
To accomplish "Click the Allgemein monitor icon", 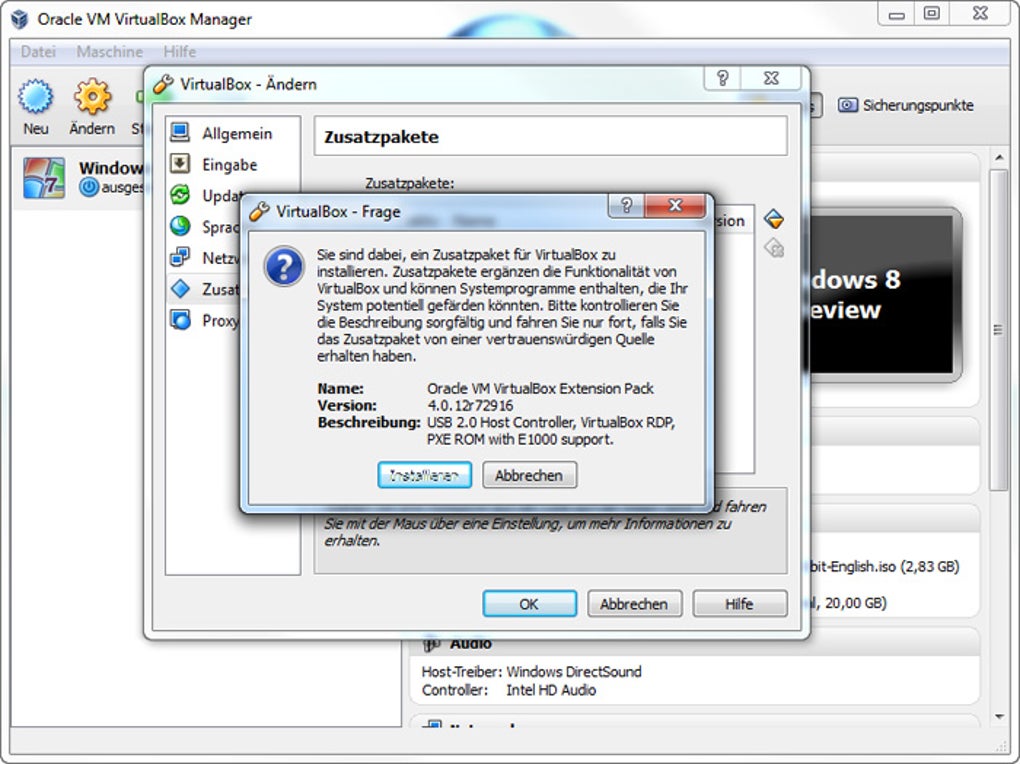I will 180,132.
